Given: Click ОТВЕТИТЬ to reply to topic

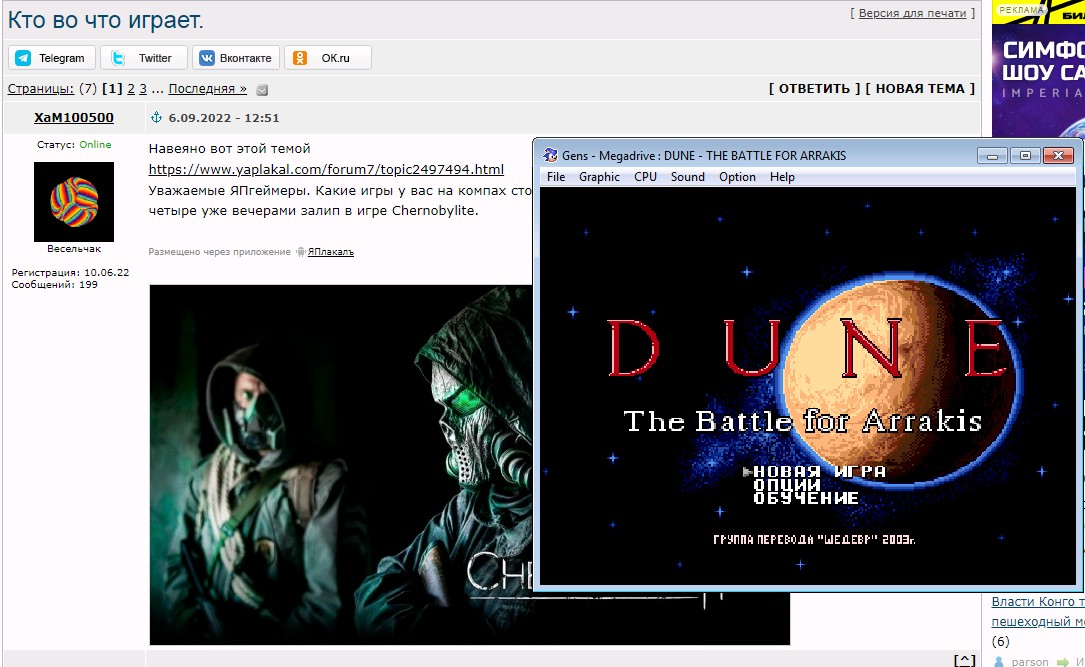Looking at the screenshot, I should tap(814, 89).
